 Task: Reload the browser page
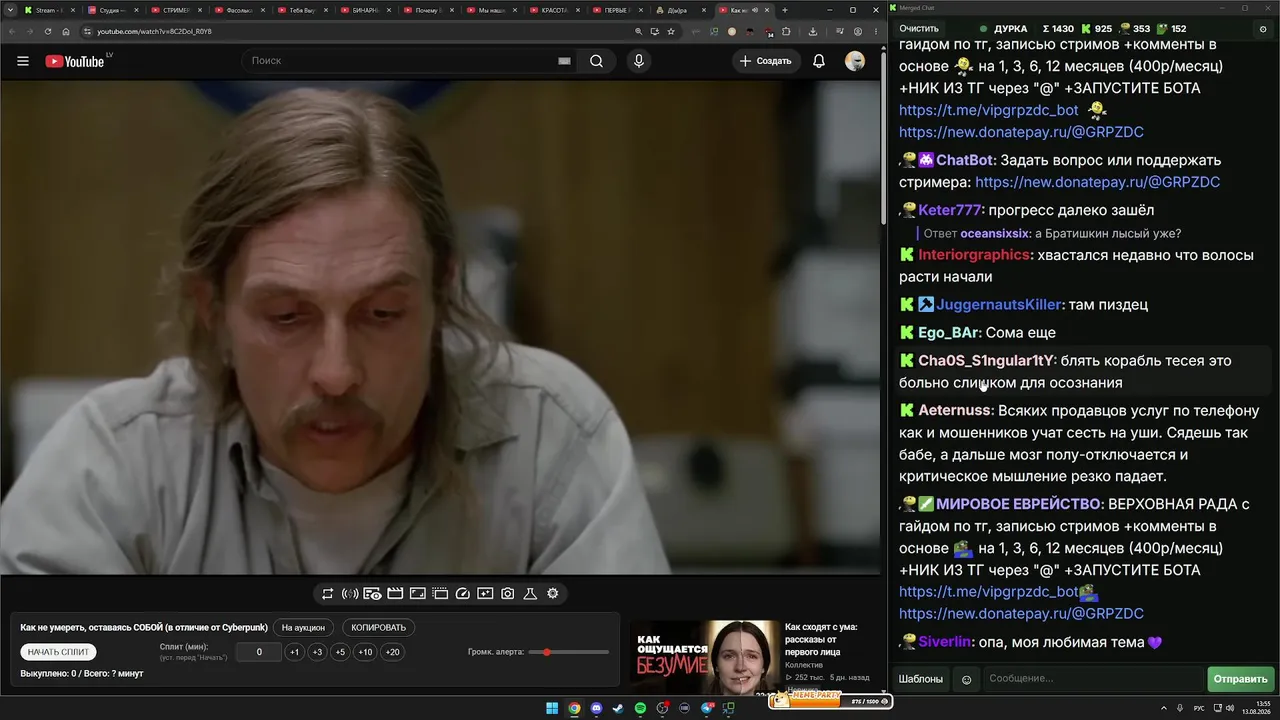[x=48, y=31]
